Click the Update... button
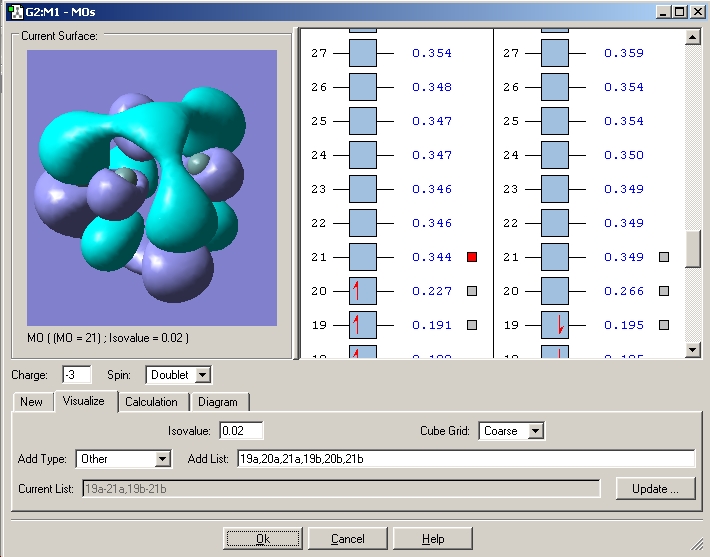 point(655,489)
